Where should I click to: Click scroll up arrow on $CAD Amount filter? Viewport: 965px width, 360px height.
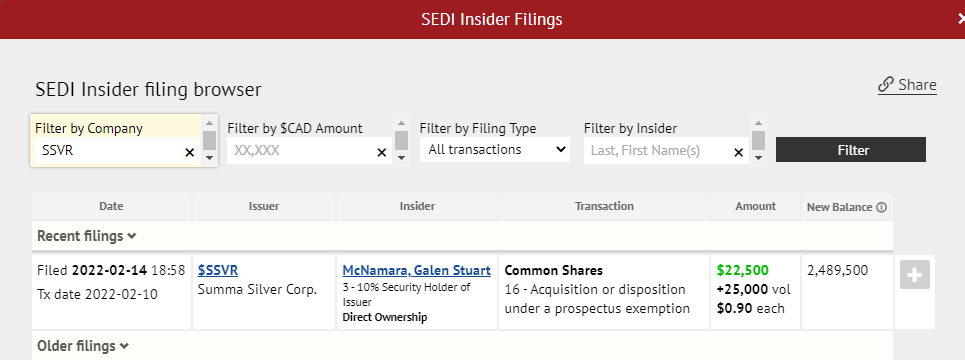click(x=402, y=122)
